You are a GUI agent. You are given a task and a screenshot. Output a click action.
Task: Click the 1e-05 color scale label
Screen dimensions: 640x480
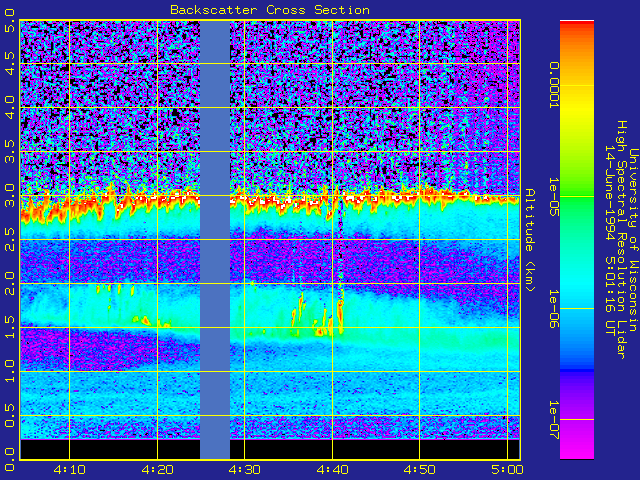(x=554, y=197)
